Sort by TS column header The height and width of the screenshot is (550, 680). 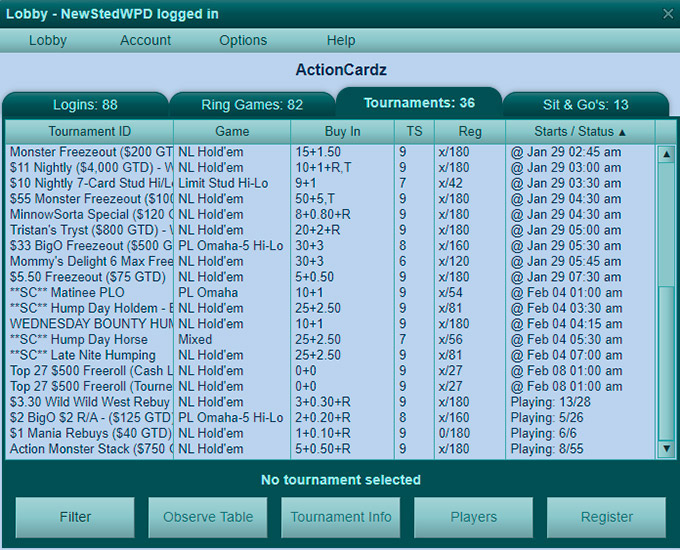[x=414, y=131]
